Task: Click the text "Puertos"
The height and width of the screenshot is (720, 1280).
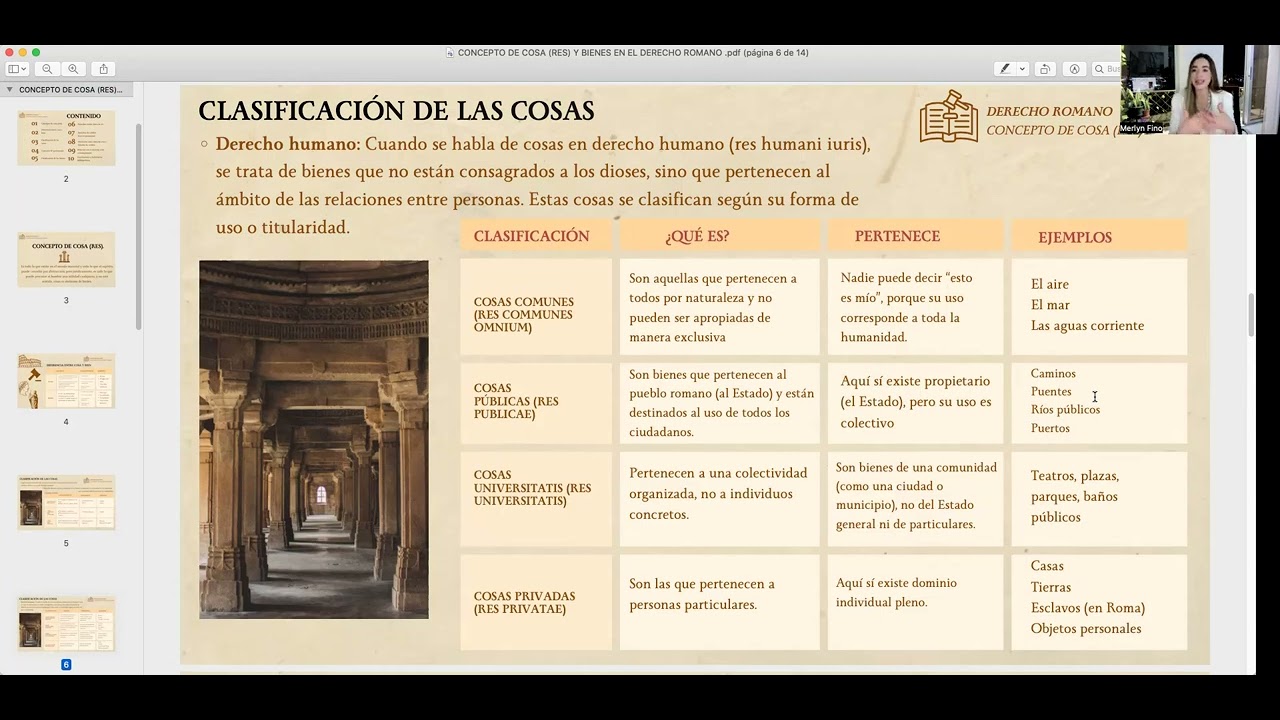Action: pyautogui.click(x=1050, y=428)
